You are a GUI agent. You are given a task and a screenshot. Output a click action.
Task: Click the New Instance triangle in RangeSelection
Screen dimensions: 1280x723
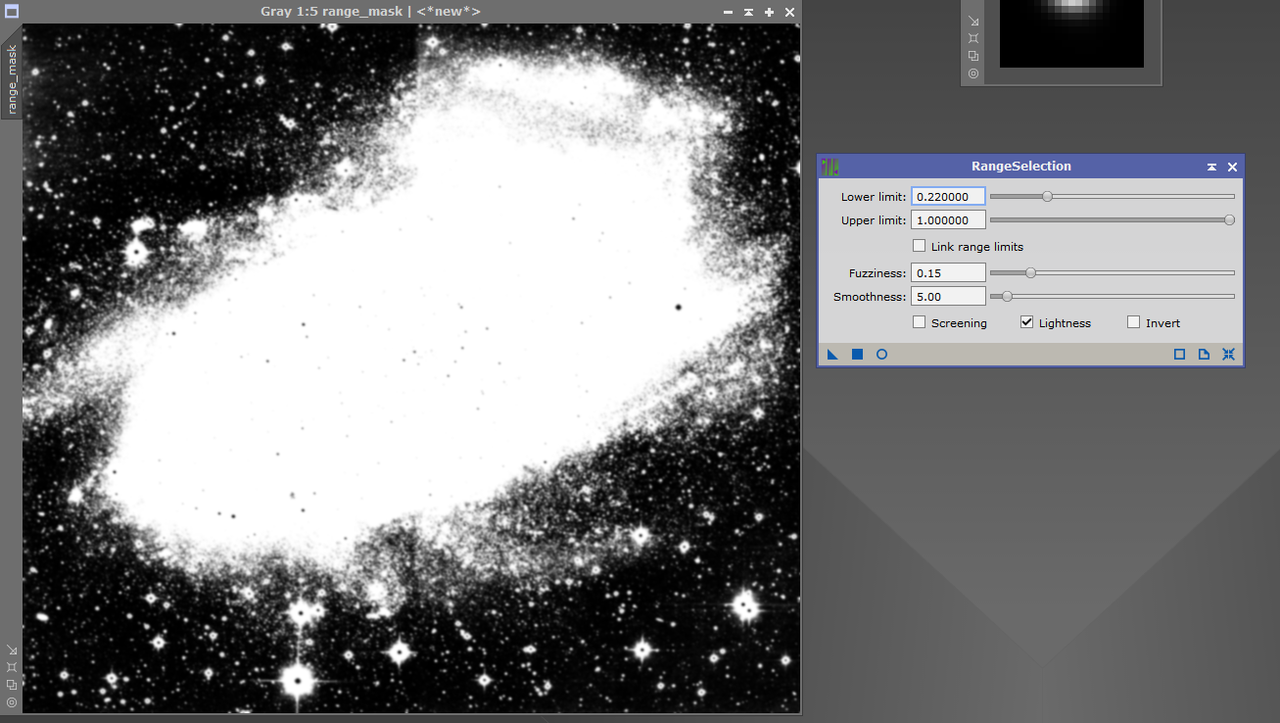tap(832, 354)
